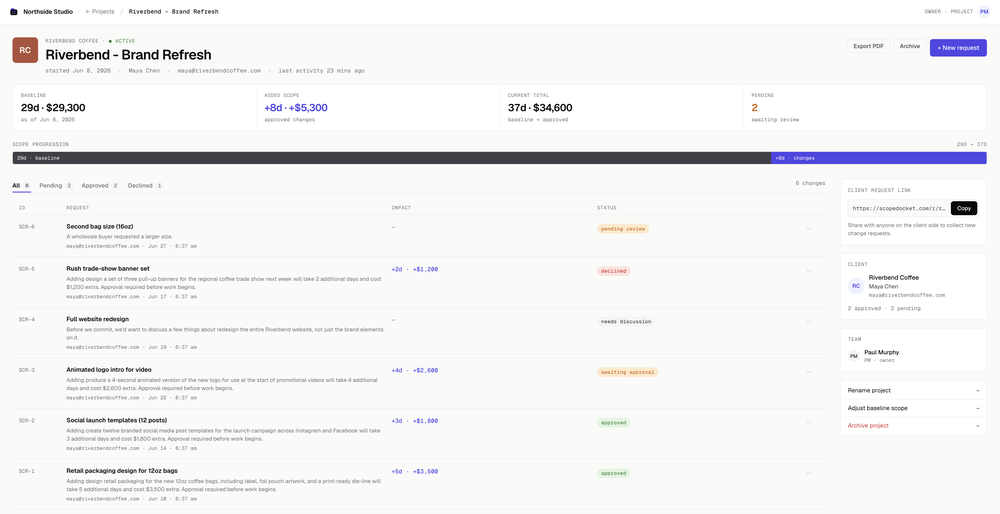The width and height of the screenshot is (1000, 514).
Task: Click 'Riverbend - Brand Refresh' breadcrumb title
Action: click(x=173, y=11)
